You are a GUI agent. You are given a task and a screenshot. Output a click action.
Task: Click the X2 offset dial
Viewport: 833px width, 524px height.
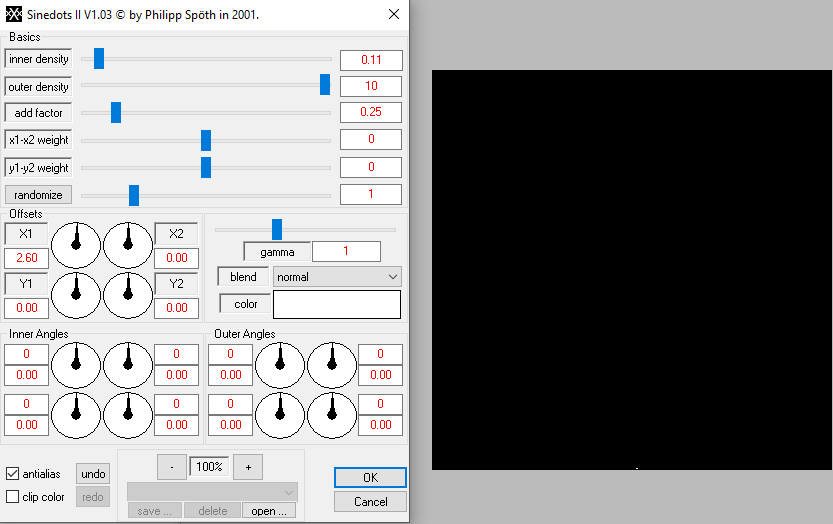(x=128, y=246)
